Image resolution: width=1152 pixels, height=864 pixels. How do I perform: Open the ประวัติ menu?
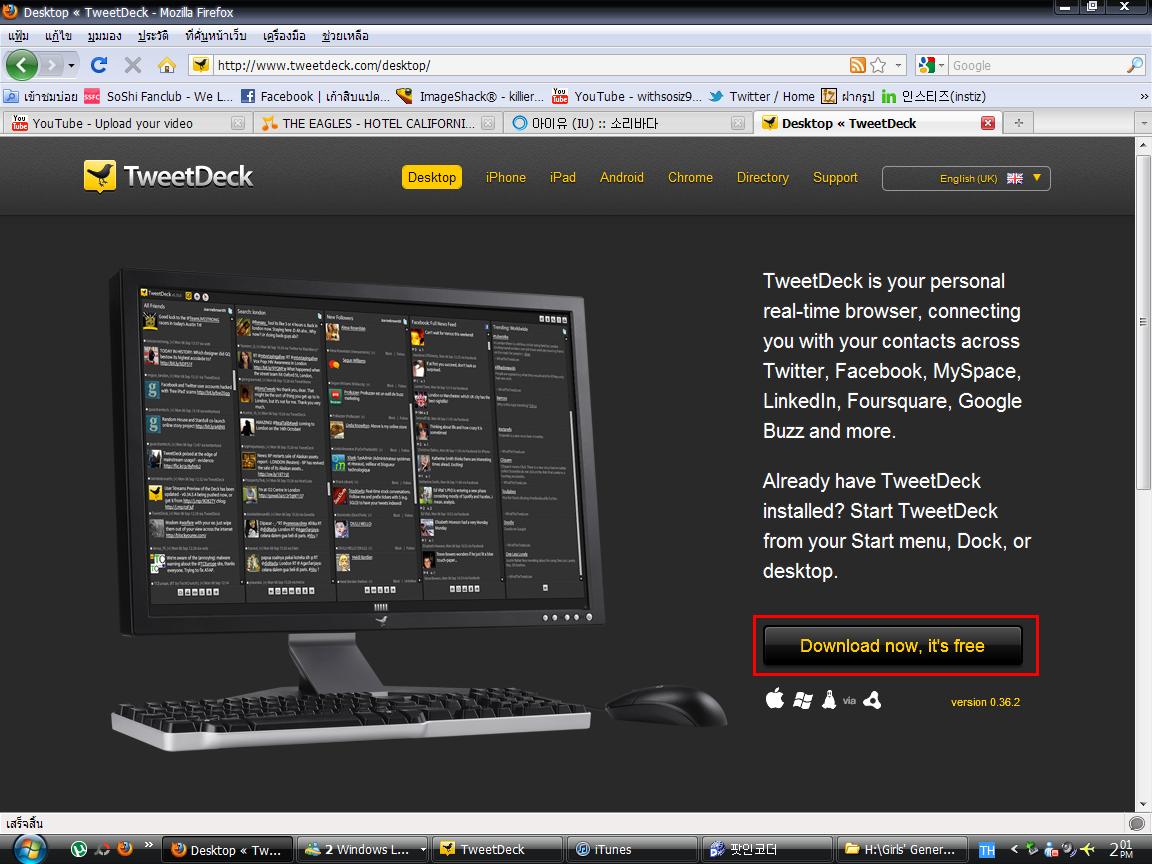pos(153,35)
